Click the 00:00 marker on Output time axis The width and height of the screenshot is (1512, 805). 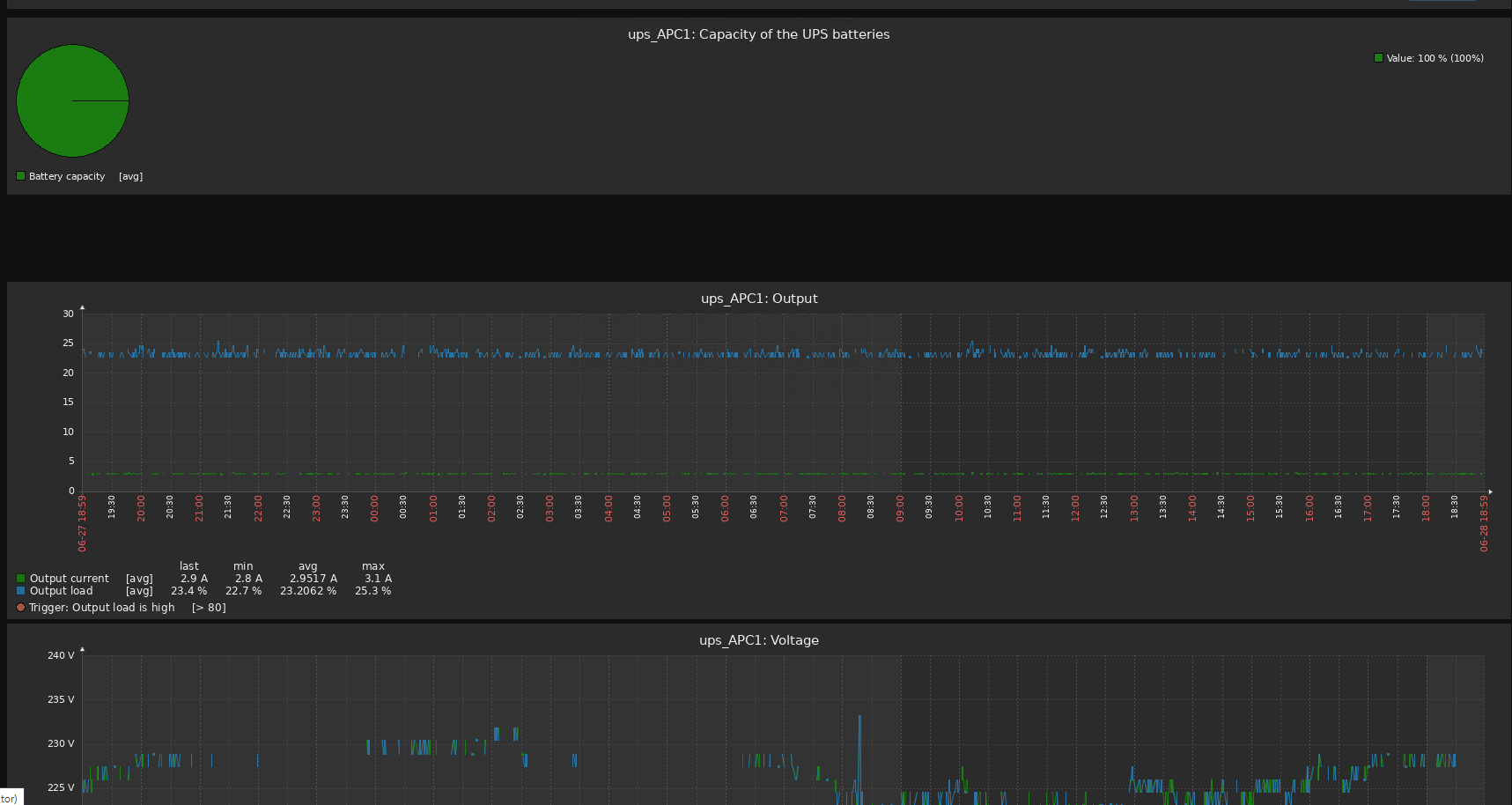coord(374,508)
